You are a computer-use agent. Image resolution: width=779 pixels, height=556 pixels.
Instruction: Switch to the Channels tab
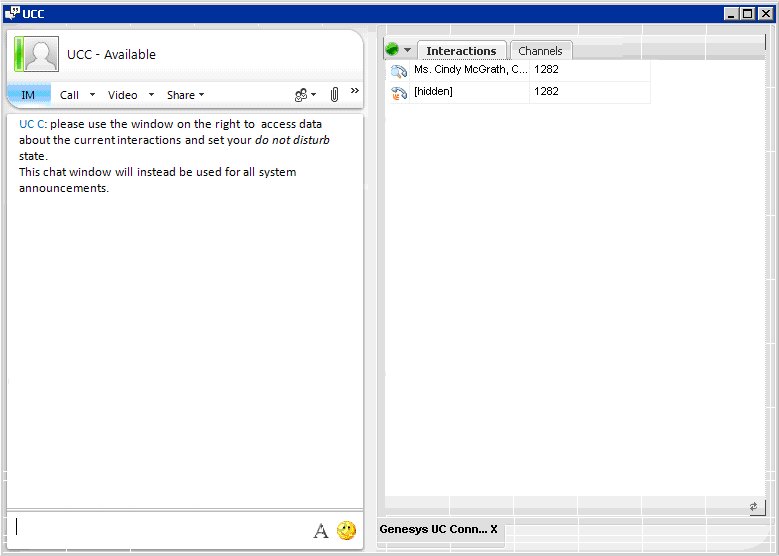(x=540, y=51)
